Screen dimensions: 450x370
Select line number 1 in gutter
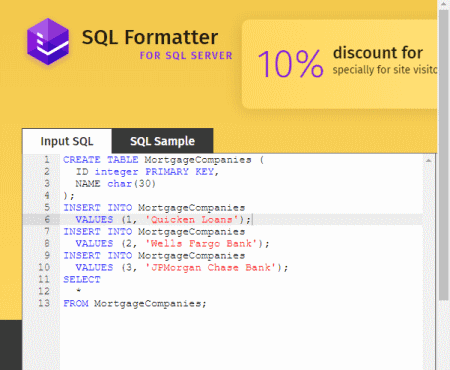[47, 160]
